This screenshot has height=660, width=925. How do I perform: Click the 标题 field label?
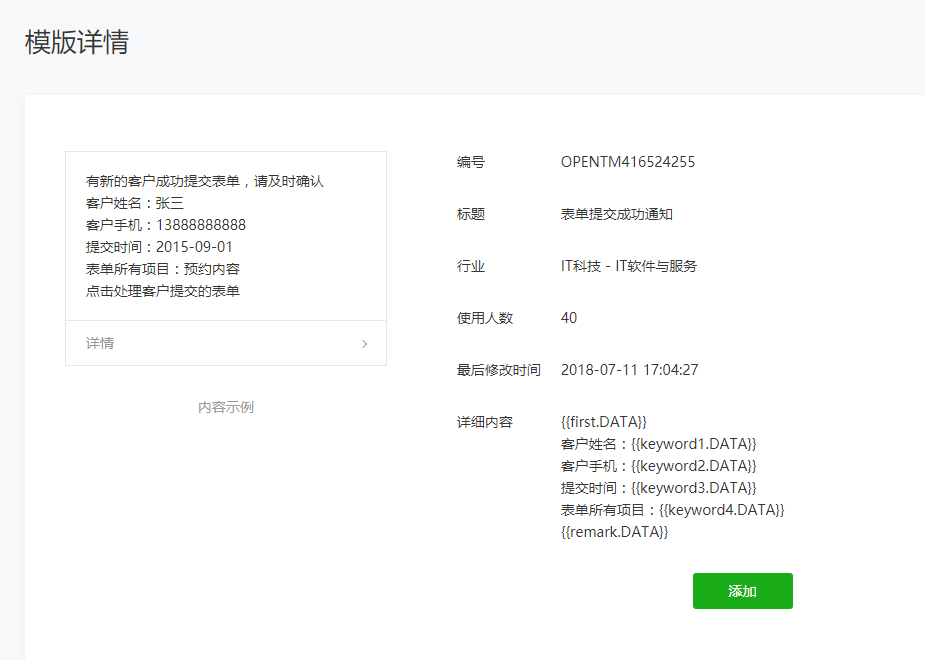click(x=471, y=214)
